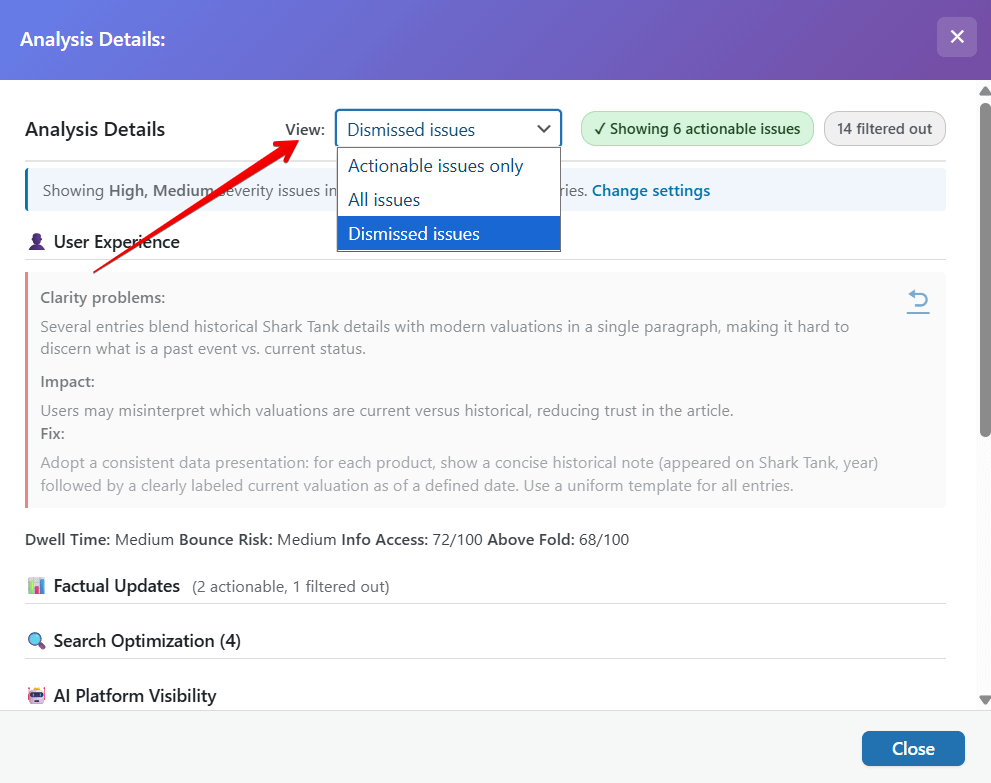Click the User Experience section icon

[x=37, y=241]
